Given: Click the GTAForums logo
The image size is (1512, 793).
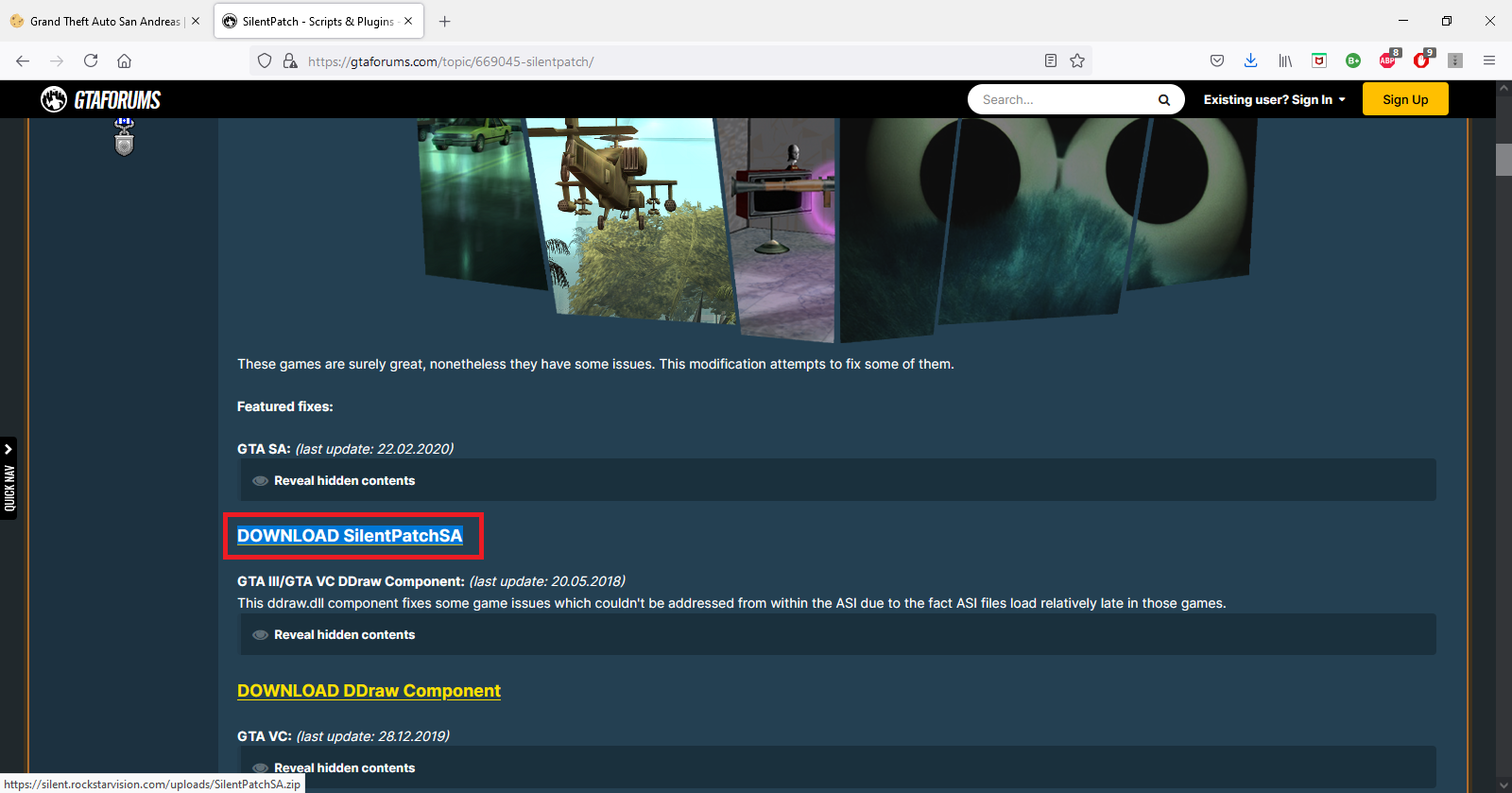Looking at the screenshot, I should tap(101, 99).
